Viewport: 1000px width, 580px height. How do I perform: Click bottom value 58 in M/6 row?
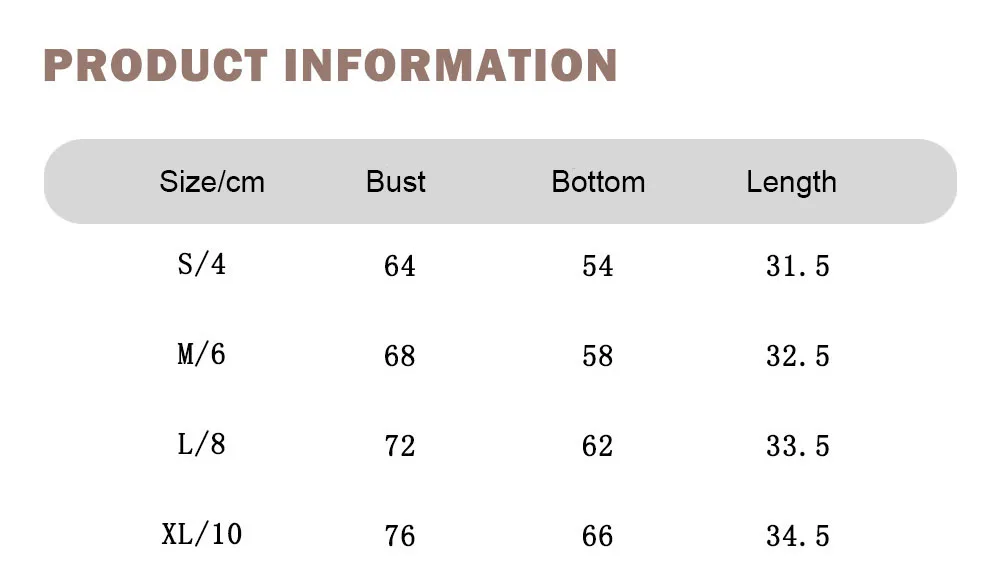click(x=597, y=356)
